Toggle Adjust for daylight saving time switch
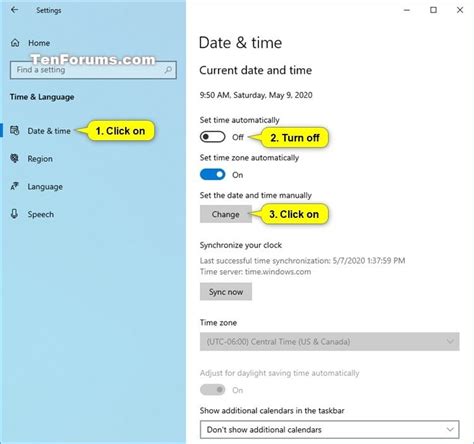This screenshot has width=474, height=444. pyautogui.click(x=213, y=389)
